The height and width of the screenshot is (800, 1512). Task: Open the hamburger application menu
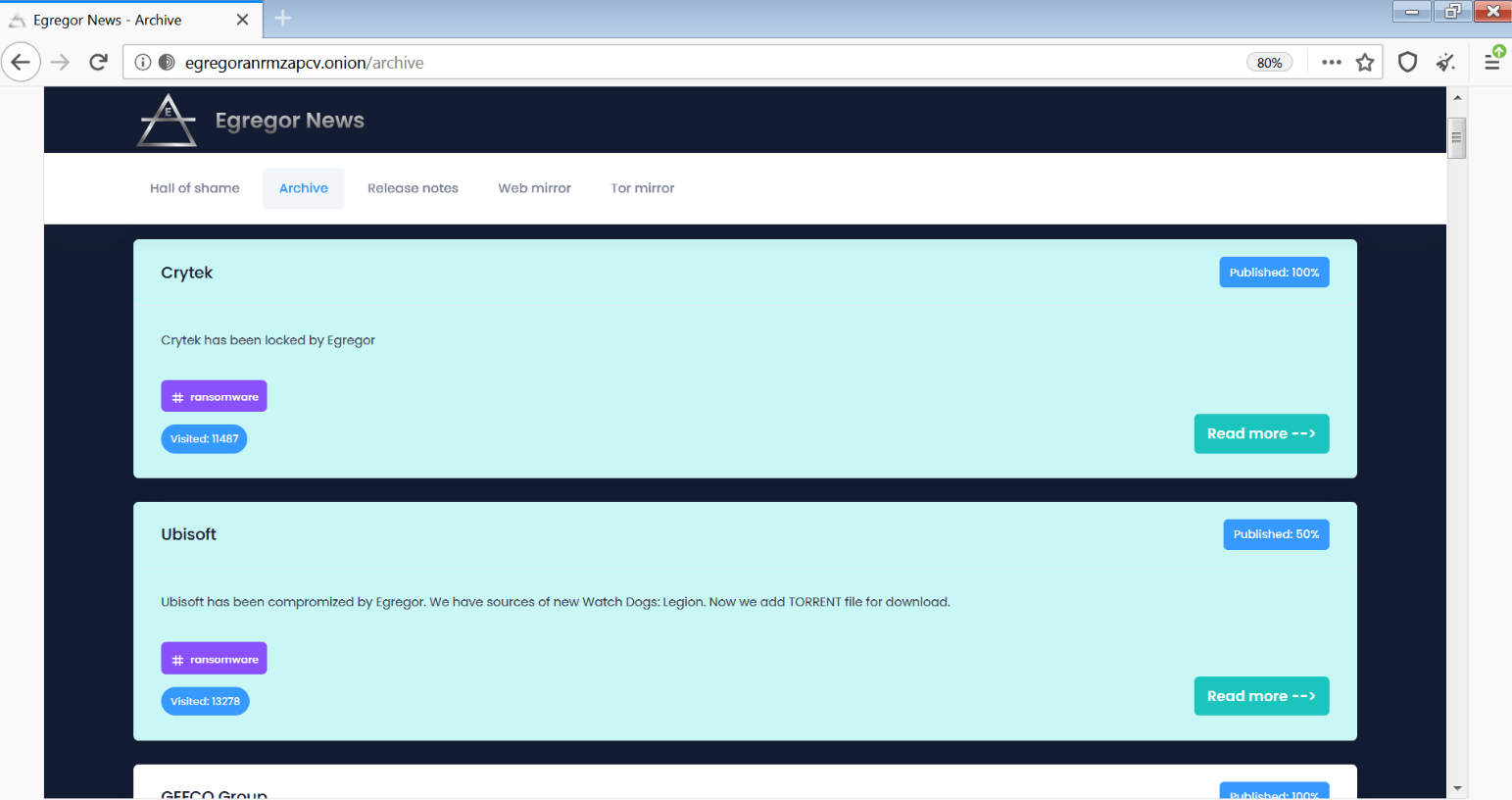click(1491, 63)
